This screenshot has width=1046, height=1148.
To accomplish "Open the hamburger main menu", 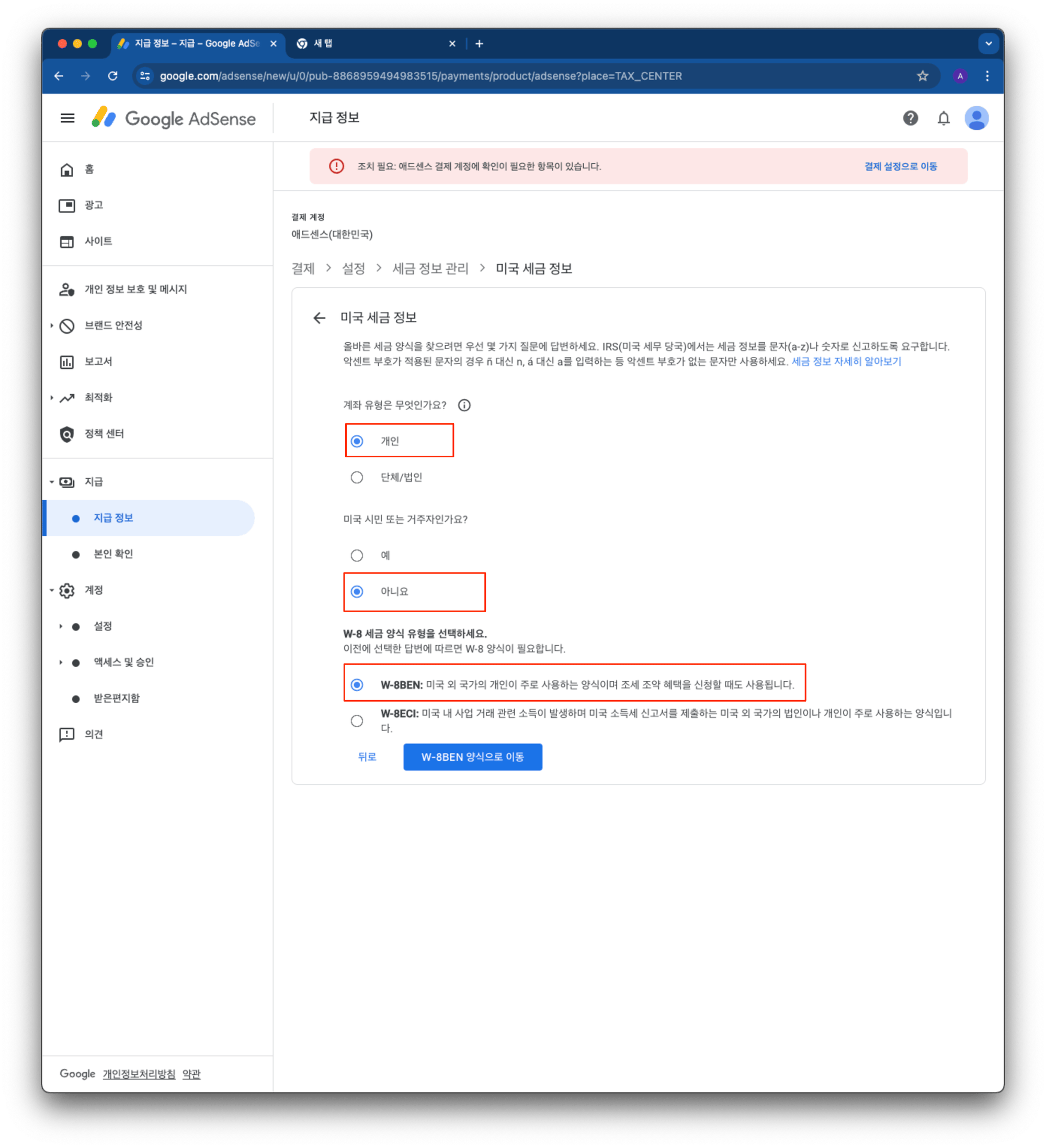I will coord(67,118).
